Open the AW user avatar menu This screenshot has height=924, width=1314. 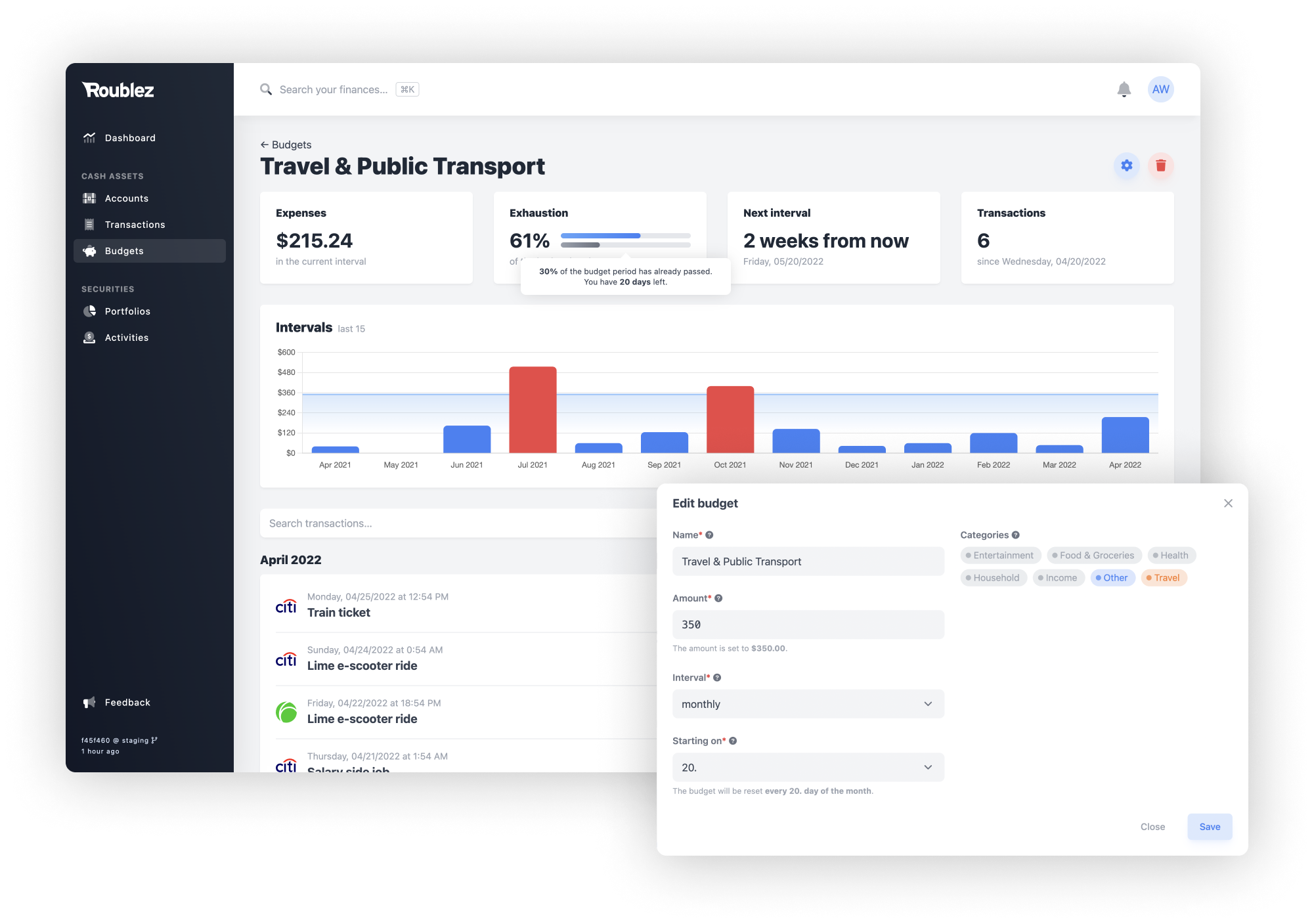tap(1161, 89)
